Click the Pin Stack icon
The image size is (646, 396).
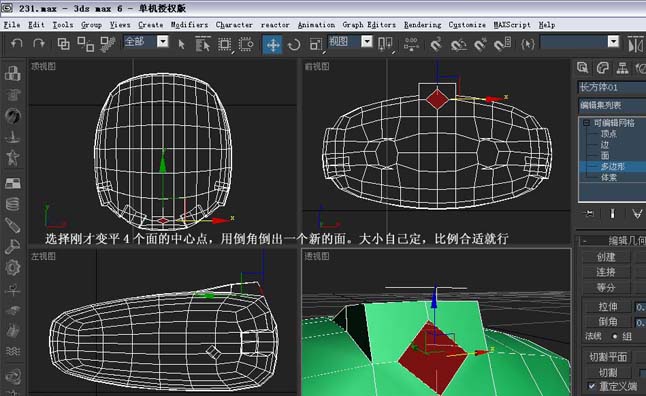[x=589, y=213]
